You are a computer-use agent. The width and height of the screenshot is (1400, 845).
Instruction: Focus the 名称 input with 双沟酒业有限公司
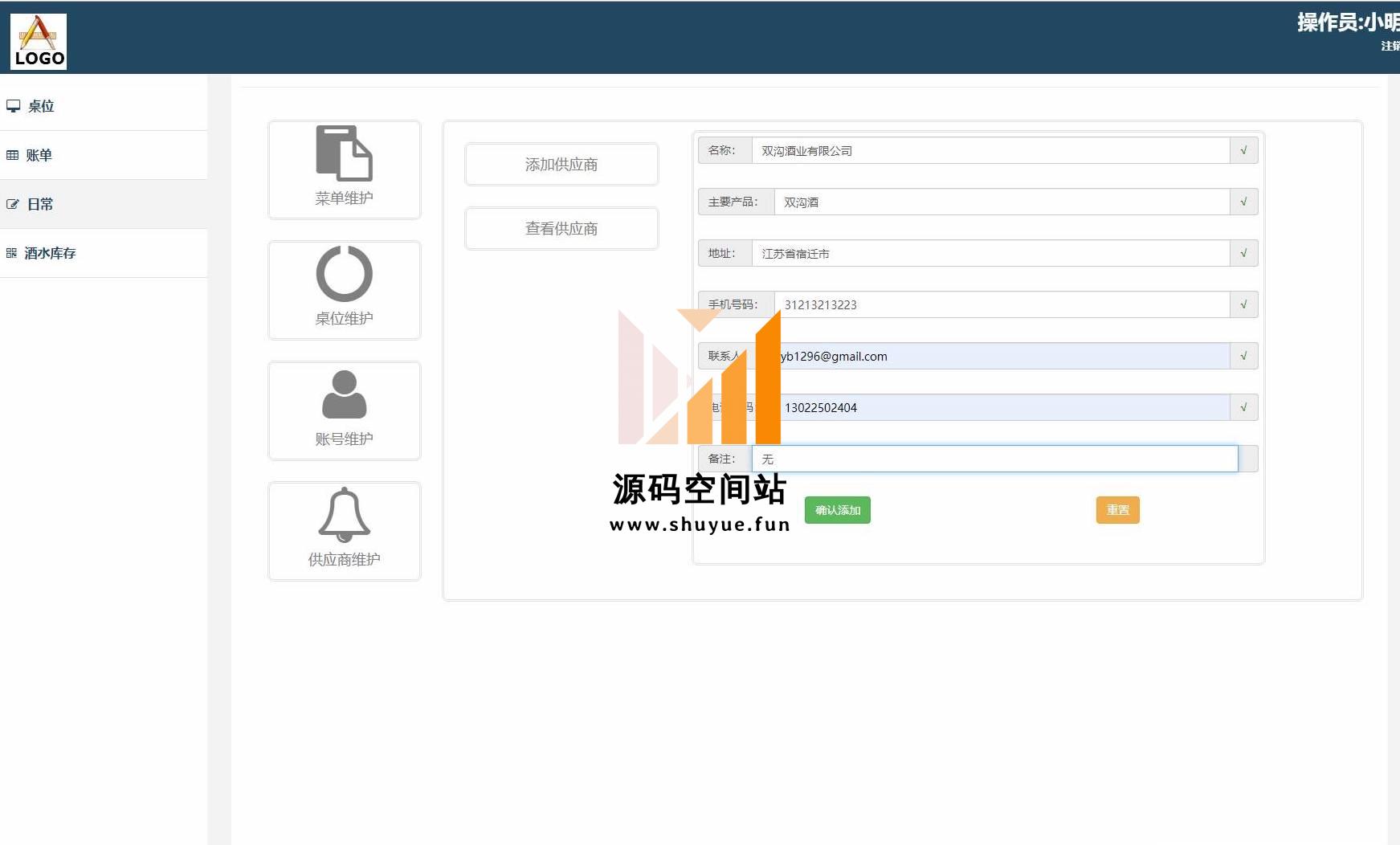[x=990, y=150]
